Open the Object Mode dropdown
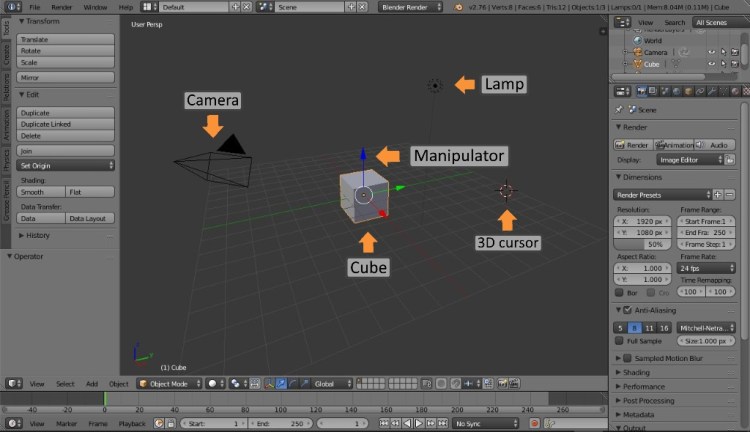750x432 pixels. [169, 383]
